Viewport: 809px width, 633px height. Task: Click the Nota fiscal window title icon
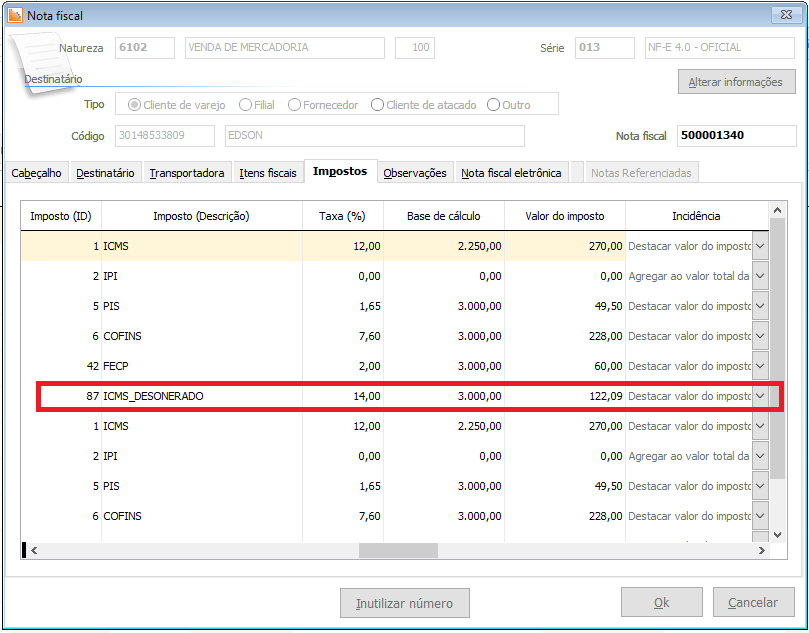(15, 15)
